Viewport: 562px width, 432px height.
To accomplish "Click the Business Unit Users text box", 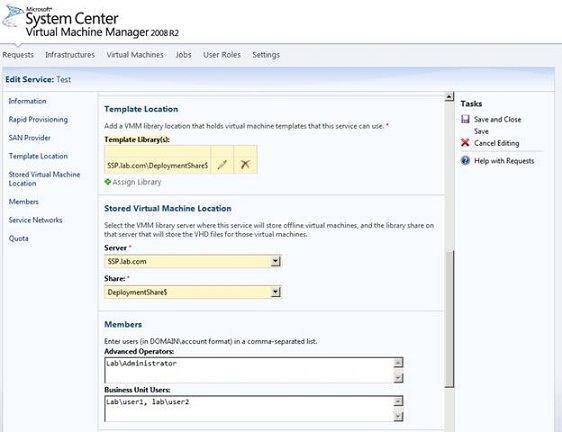I will [x=249, y=409].
